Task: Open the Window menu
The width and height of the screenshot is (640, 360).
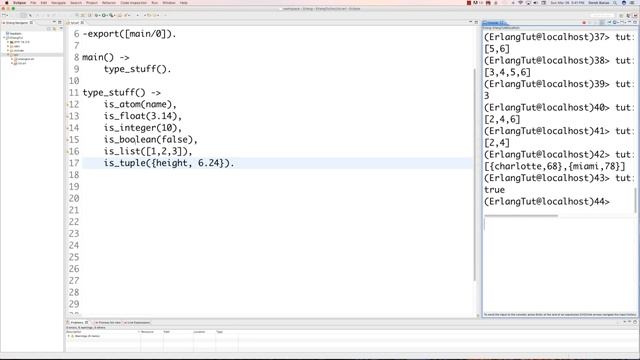Action: coord(169,2)
